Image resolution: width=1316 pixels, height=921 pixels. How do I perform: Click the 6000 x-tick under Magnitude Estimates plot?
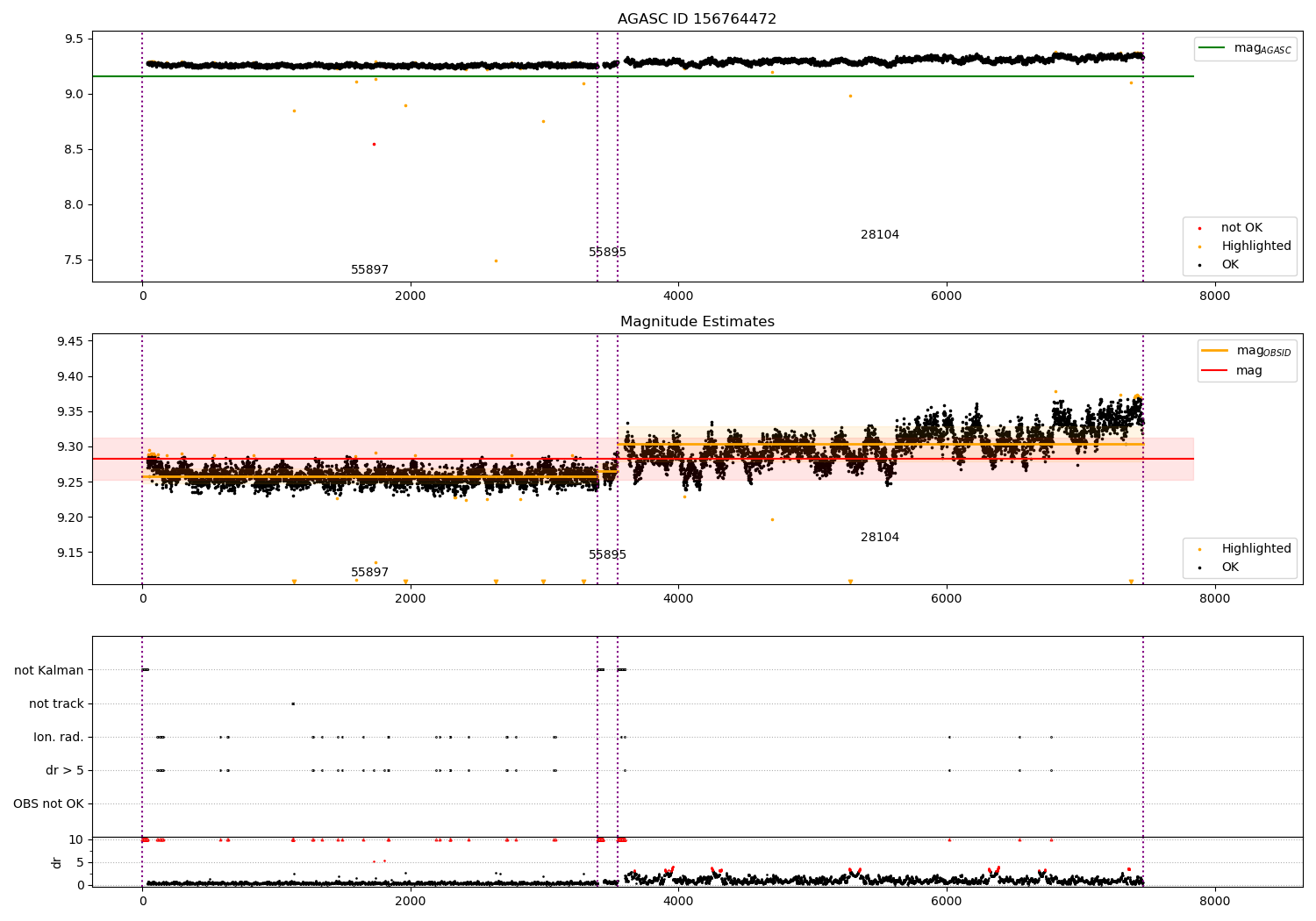coord(947,599)
